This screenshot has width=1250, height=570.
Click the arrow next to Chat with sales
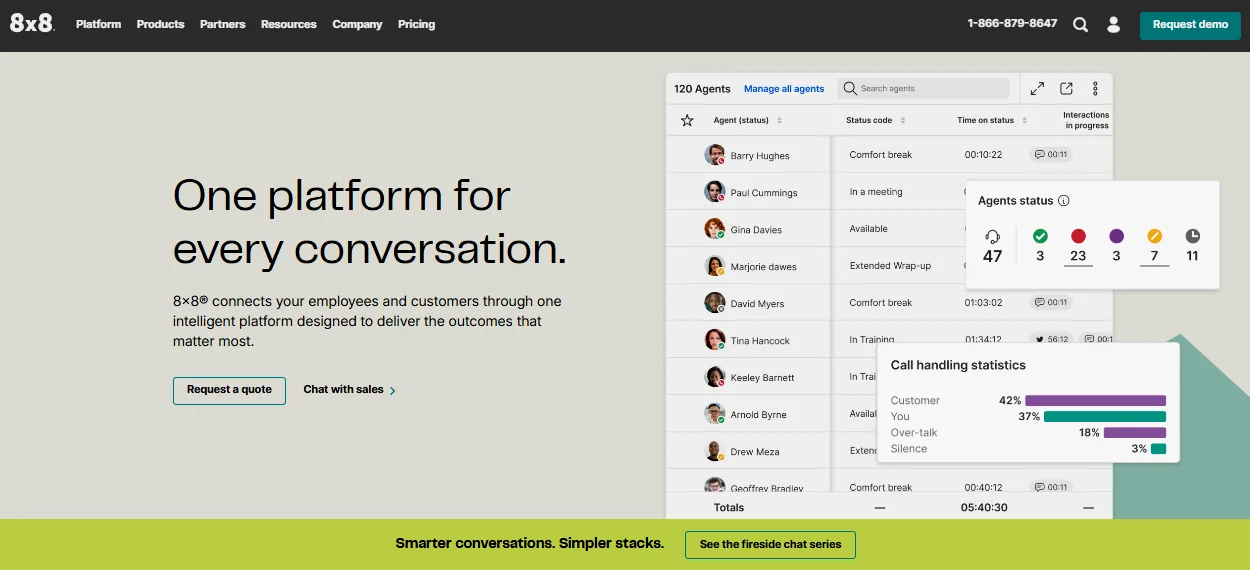click(x=392, y=391)
